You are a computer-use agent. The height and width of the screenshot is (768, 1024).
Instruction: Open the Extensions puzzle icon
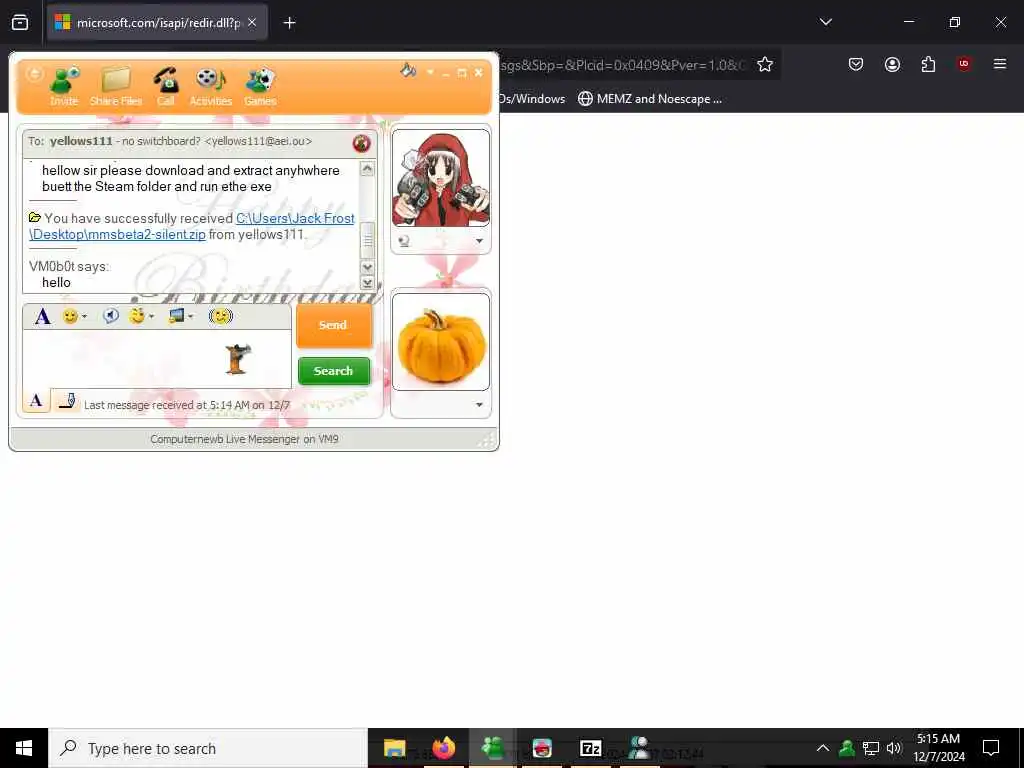(928, 64)
